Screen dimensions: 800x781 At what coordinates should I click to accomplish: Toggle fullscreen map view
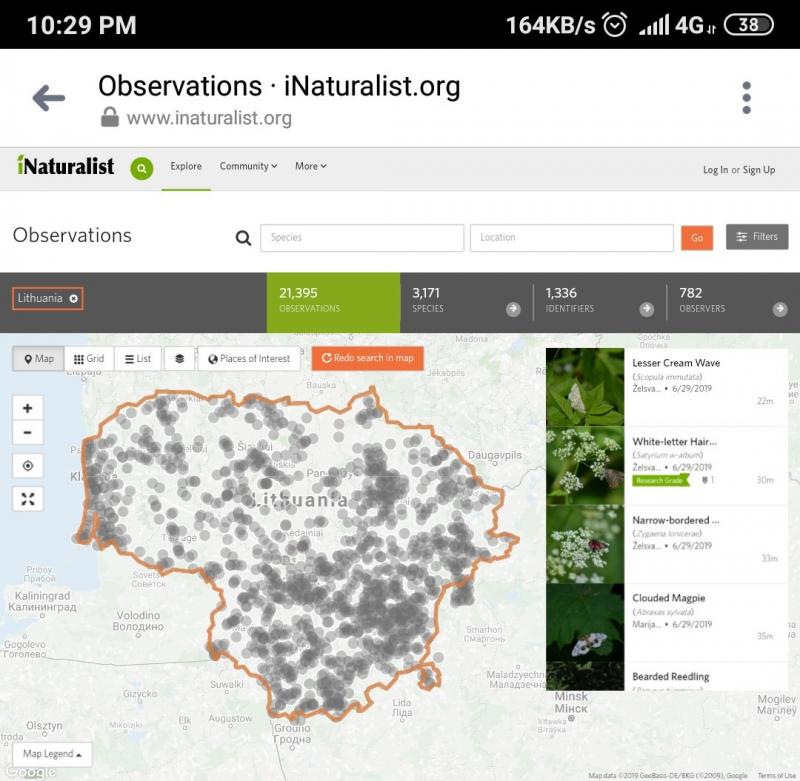coord(28,499)
